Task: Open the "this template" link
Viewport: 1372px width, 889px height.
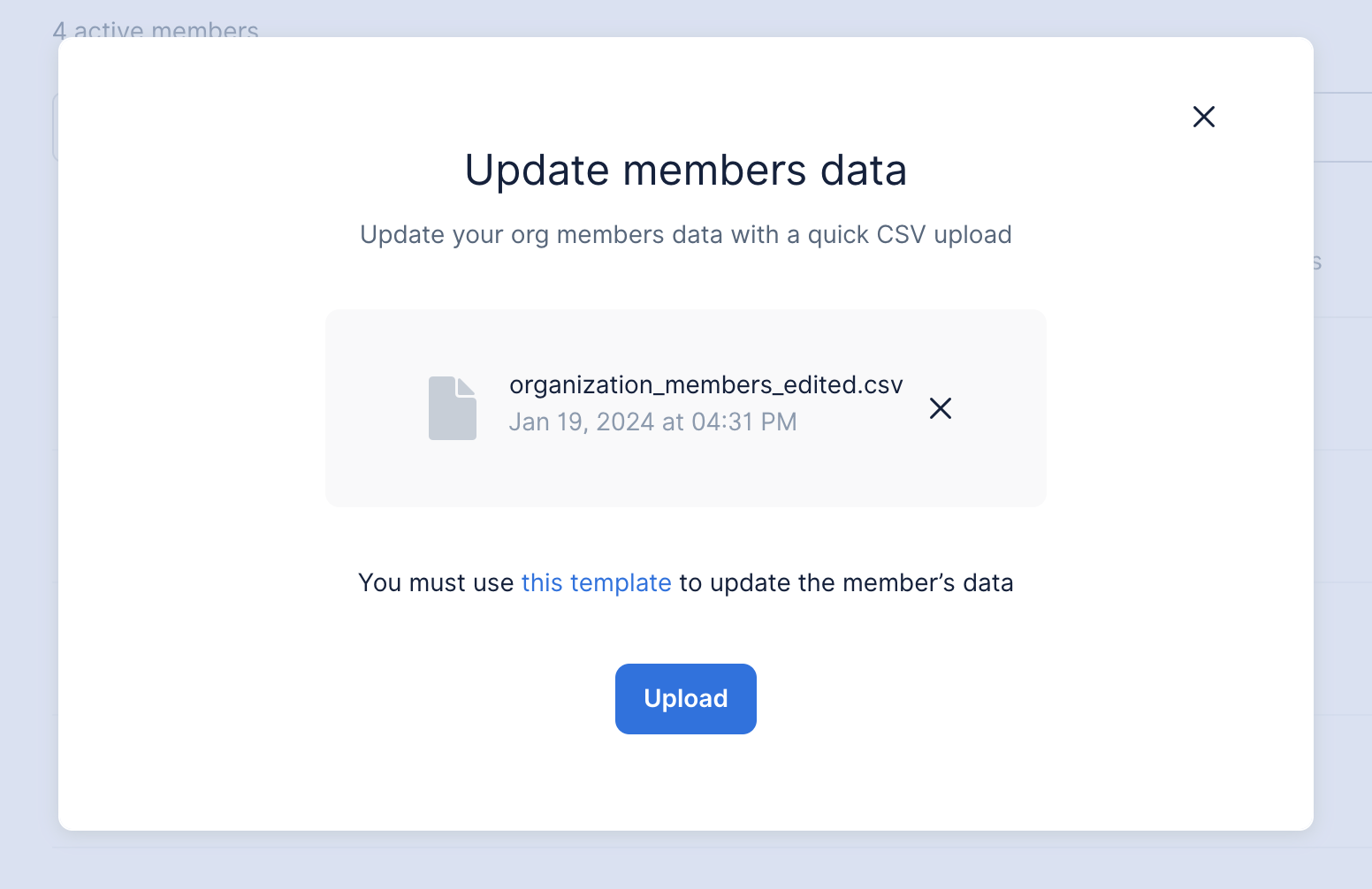Action: pyautogui.click(x=596, y=583)
